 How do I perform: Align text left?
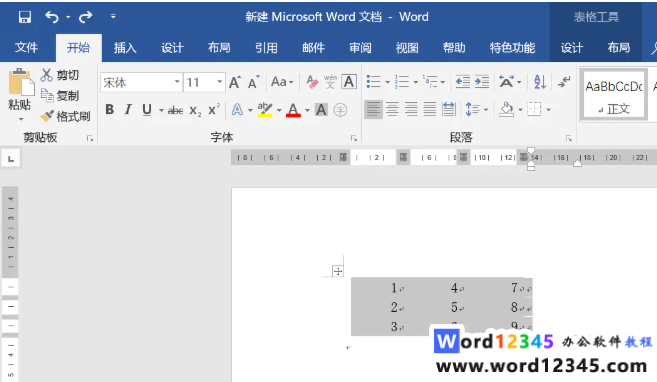pos(373,110)
